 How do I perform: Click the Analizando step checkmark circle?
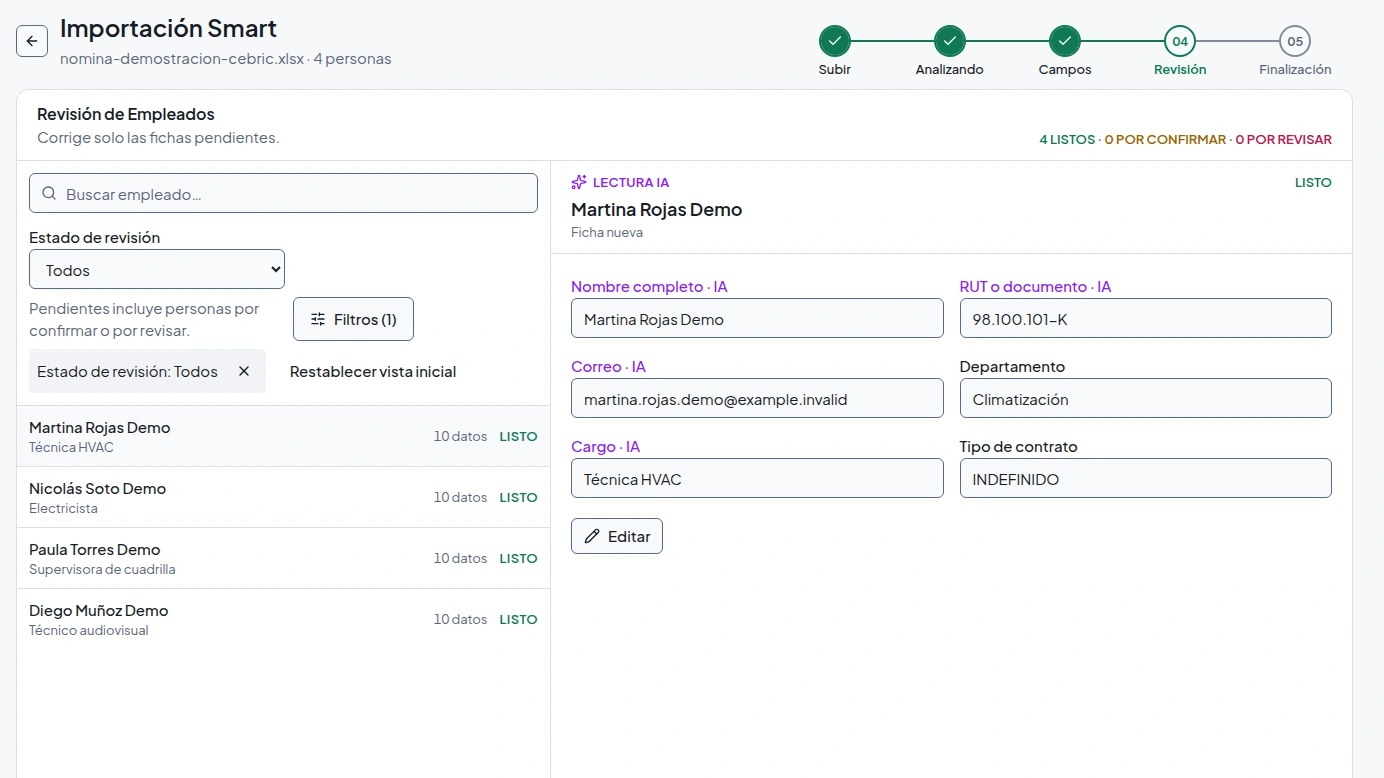pos(950,41)
